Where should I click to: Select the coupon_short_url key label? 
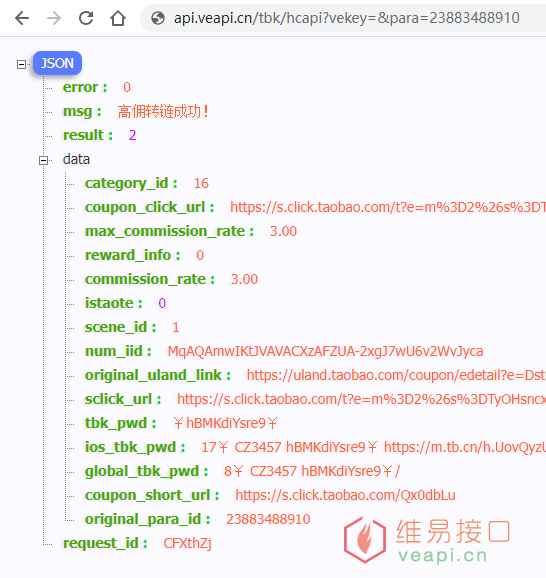click(x=152, y=495)
